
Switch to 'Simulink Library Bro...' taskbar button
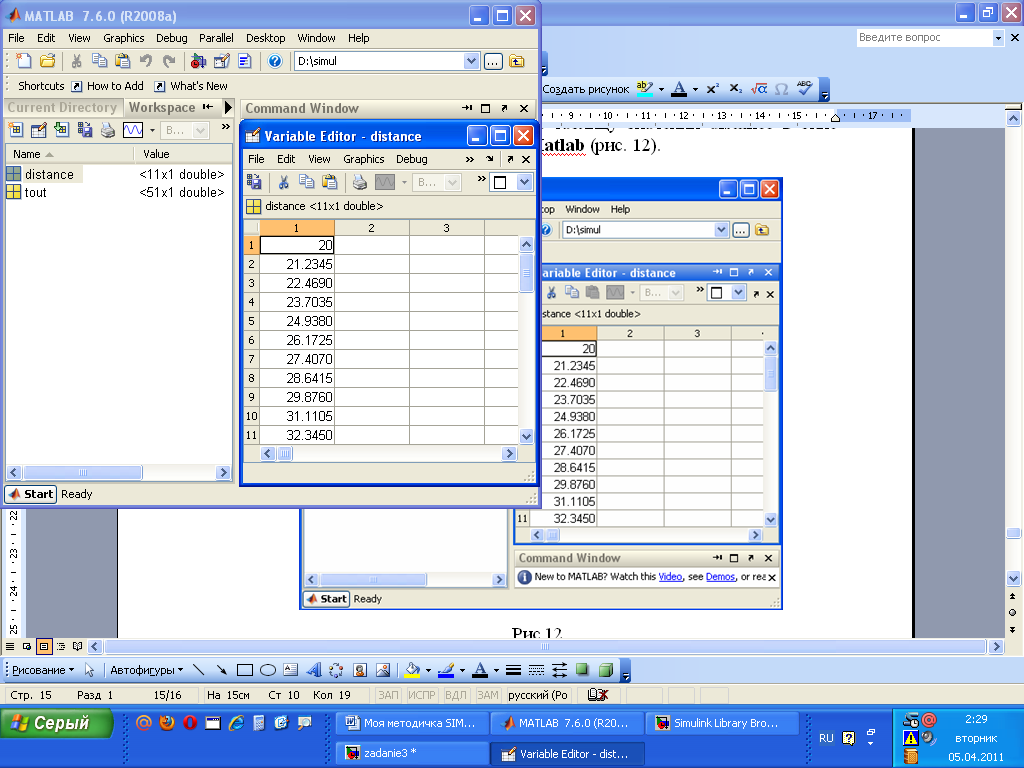click(722, 723)
